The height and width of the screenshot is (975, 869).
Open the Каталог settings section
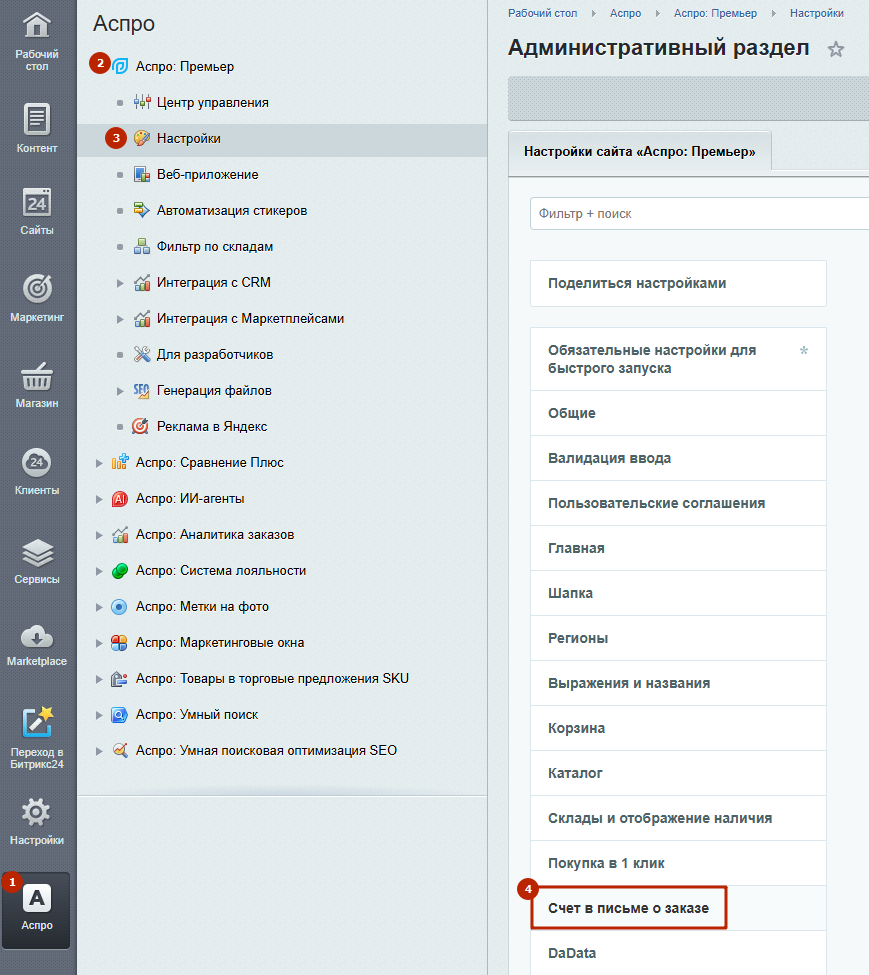coord(678,773)
